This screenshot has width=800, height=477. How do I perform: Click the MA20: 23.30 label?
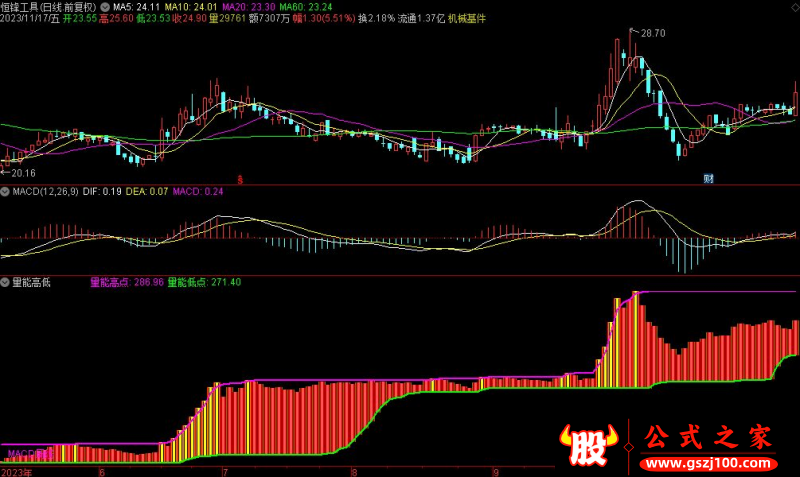(248, 7)
